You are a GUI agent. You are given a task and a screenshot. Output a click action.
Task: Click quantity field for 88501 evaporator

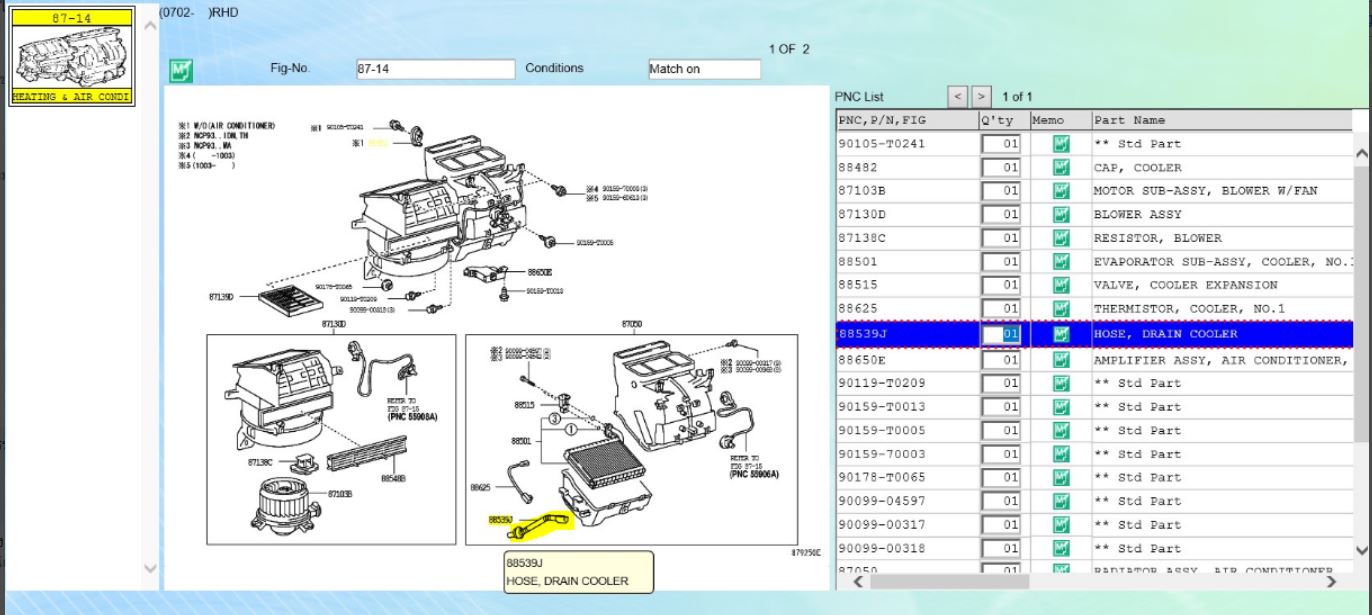point(1002,262)
